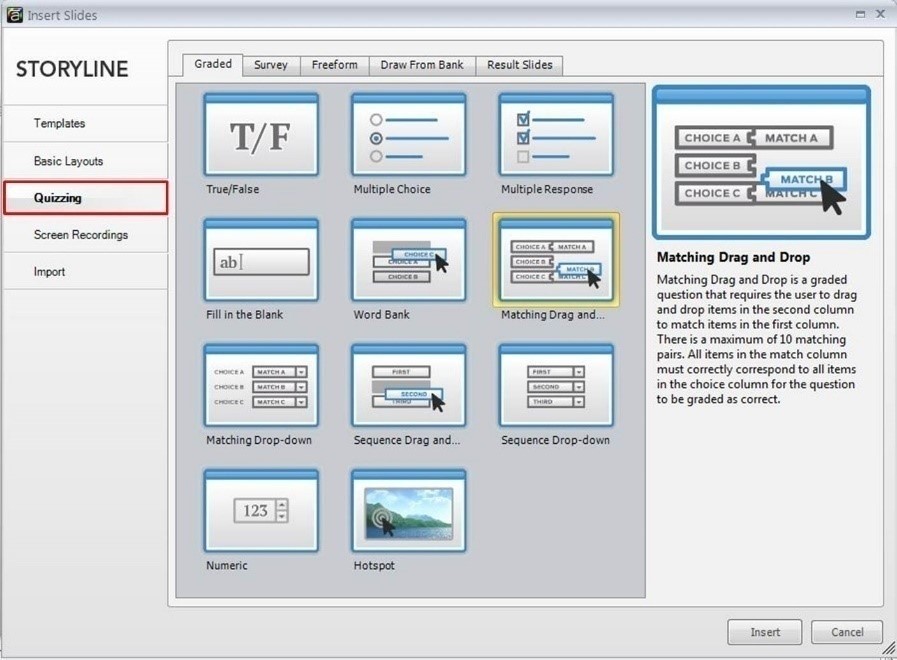Click the Sequence Drop-down label text
897x660 pixels.
point(555,440)
